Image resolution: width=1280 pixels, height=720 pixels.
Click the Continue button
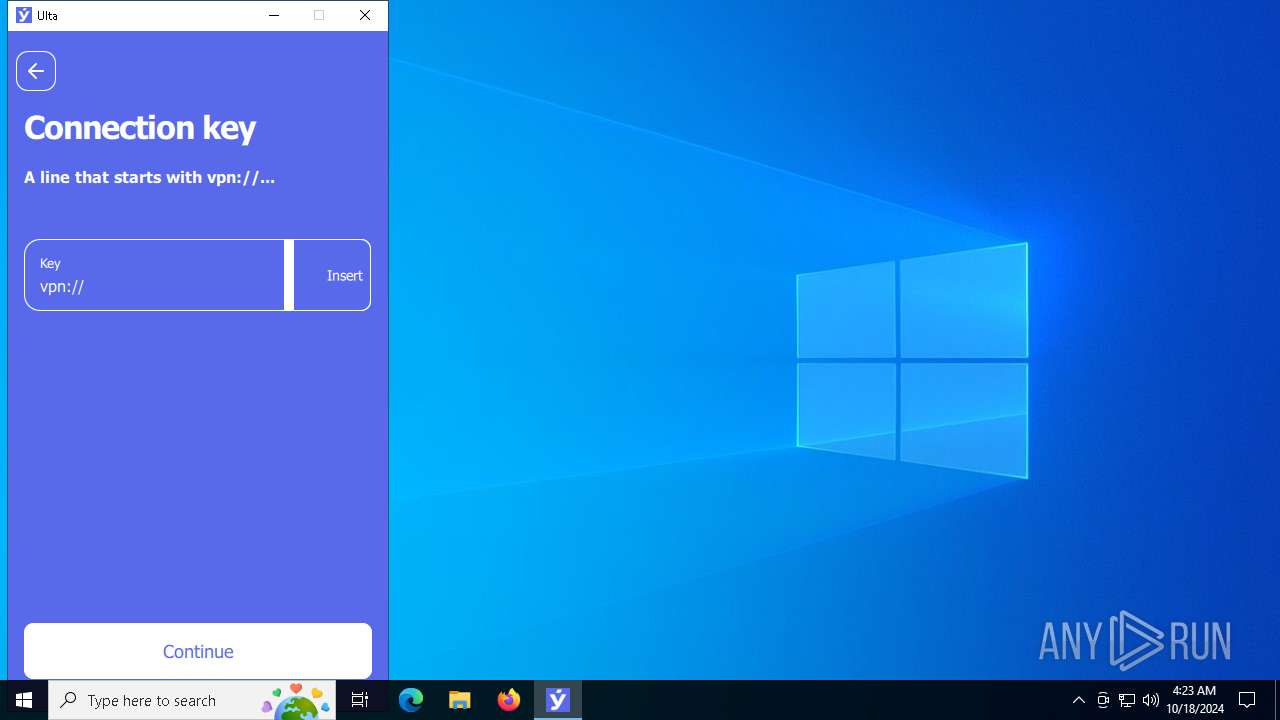click(x=198, y=651)
